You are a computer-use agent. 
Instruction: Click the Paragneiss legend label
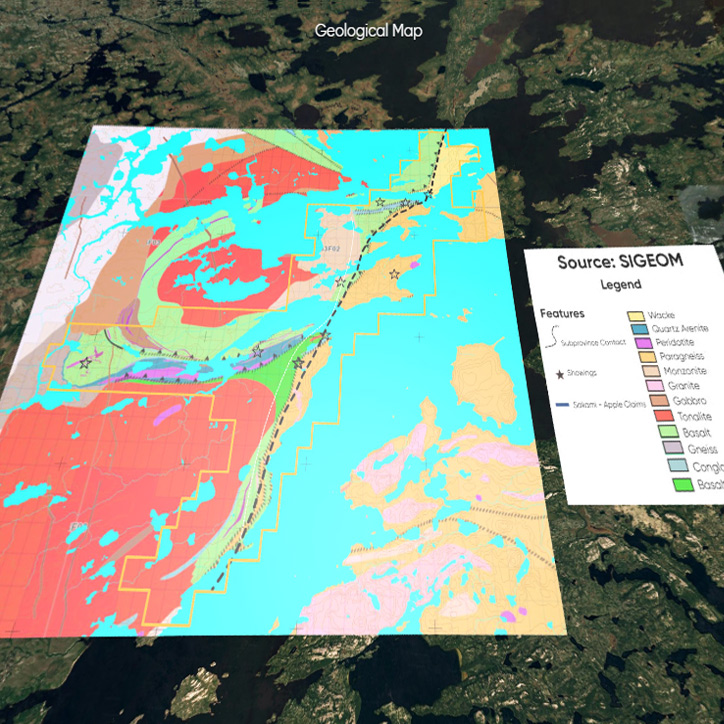(683, 356)
